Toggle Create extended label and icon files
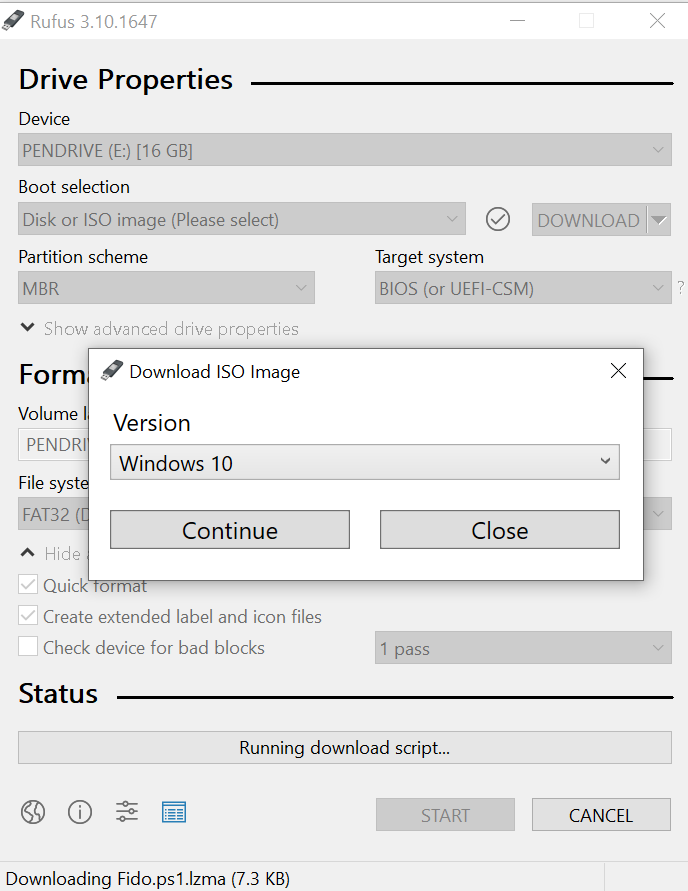Viewport: 688px width, 891px height. [x=28, y=616]
